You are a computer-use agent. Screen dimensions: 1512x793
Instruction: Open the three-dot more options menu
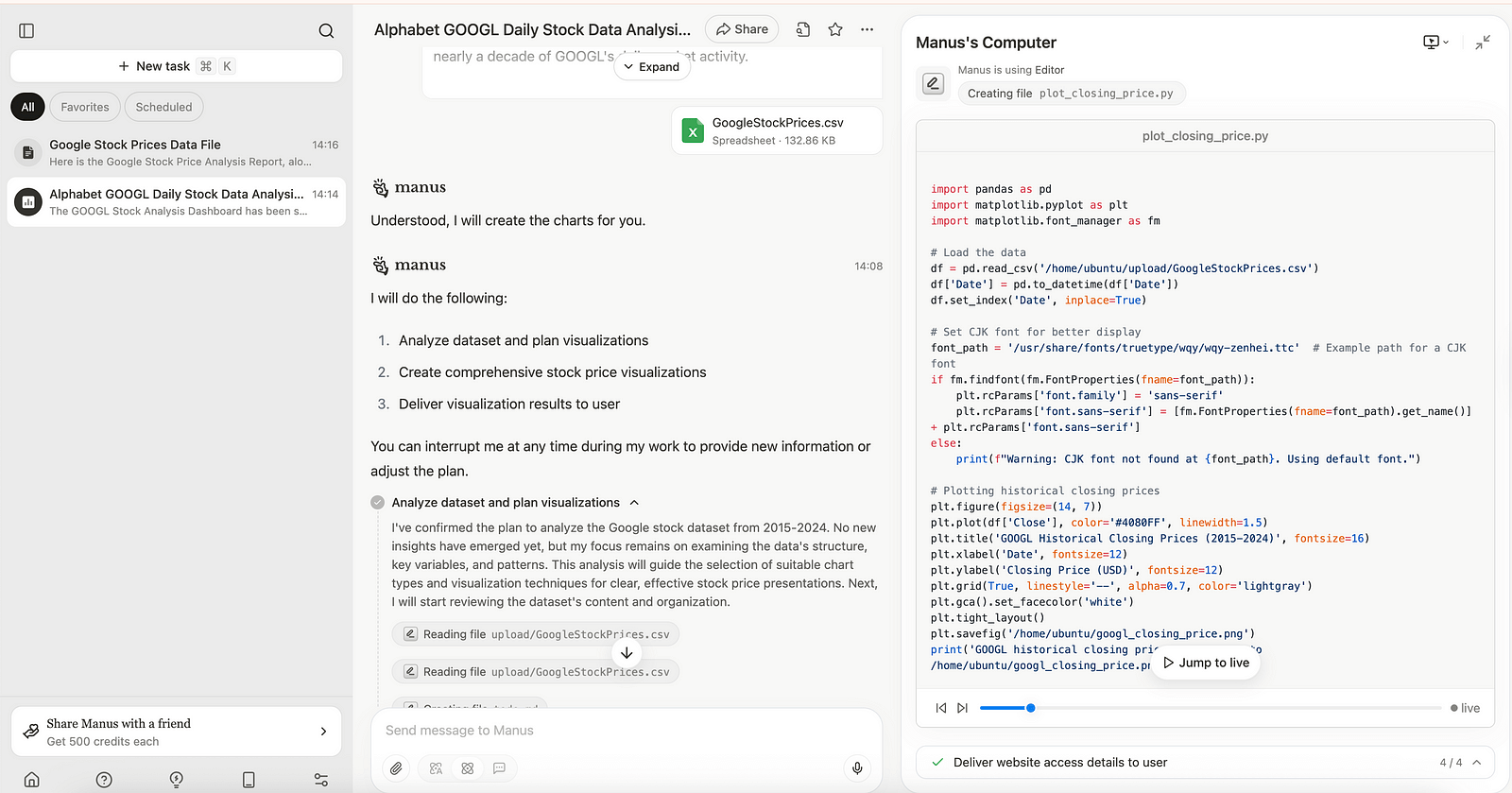pos(867,29)
